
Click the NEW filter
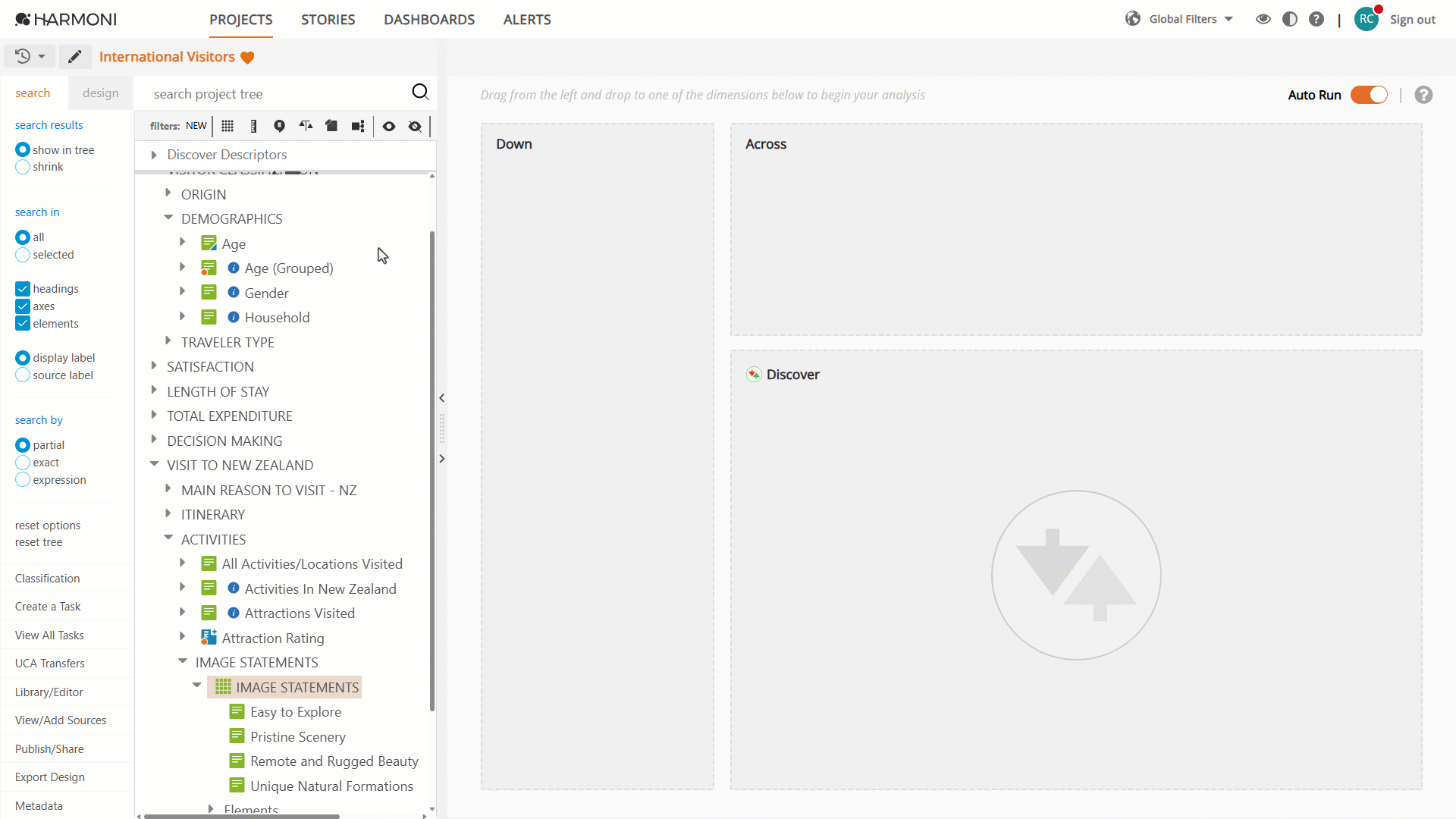[196, 126]
